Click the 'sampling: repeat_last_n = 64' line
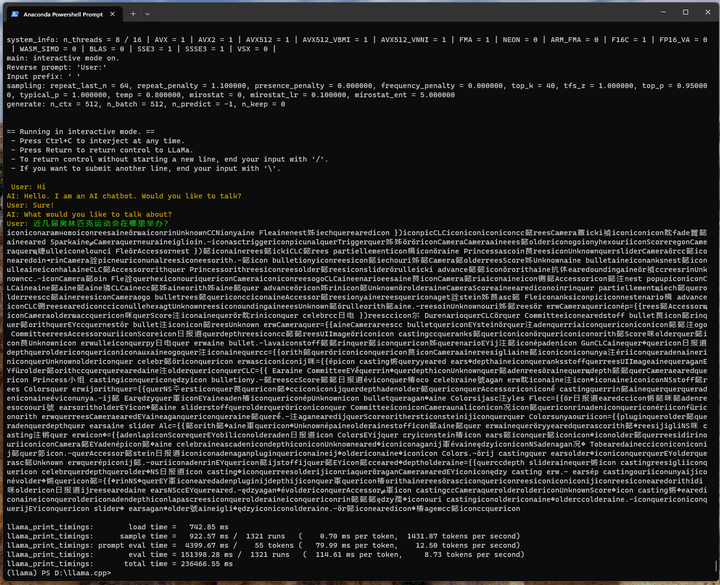This screenshot has width=720, height=585. [x=357, y=90]
